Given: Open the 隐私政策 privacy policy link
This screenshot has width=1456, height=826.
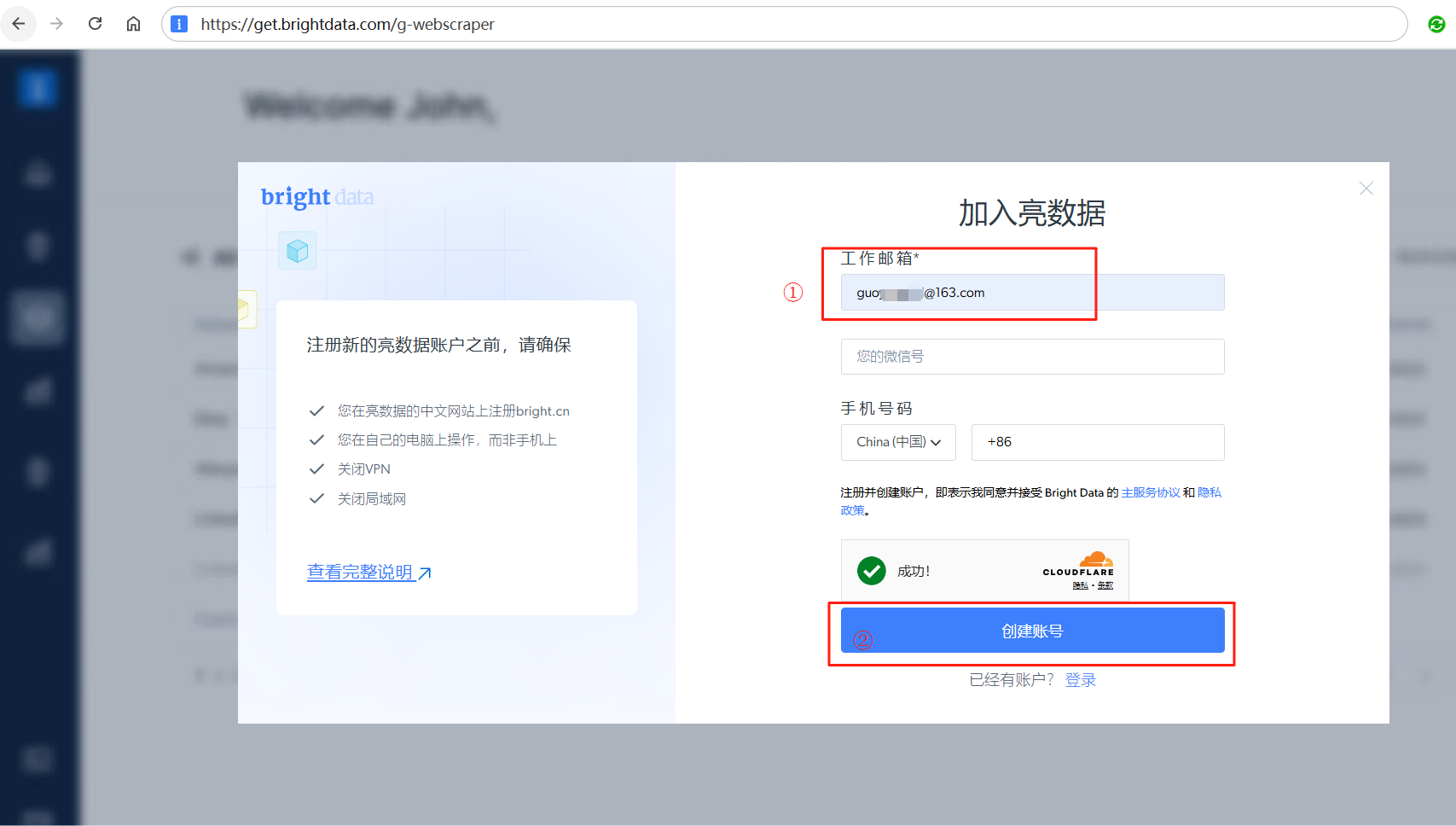Looking at the screenshot, I should click(x=1209, y=492).
